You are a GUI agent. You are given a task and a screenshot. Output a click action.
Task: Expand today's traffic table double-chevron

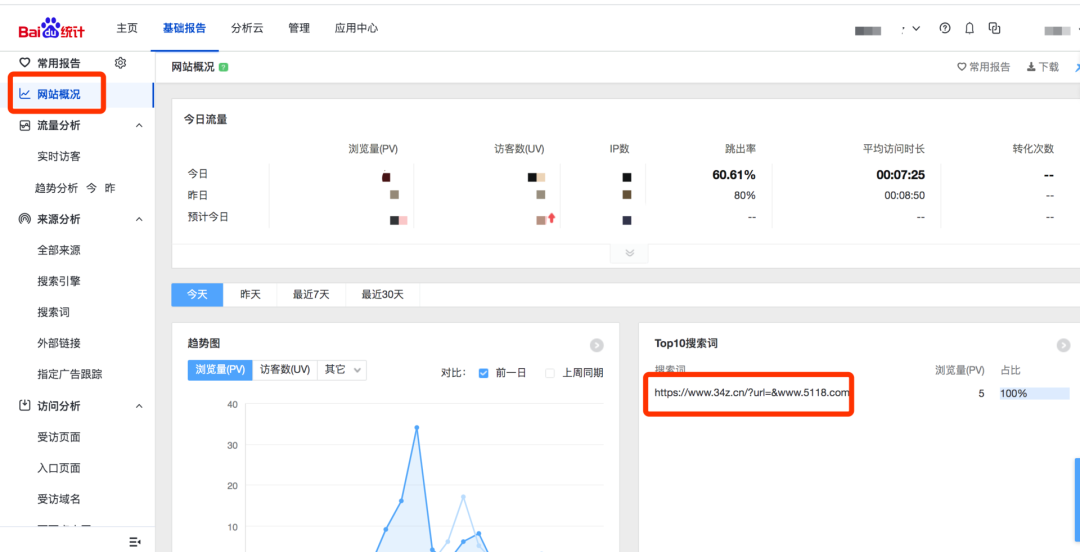pos(629,253)
